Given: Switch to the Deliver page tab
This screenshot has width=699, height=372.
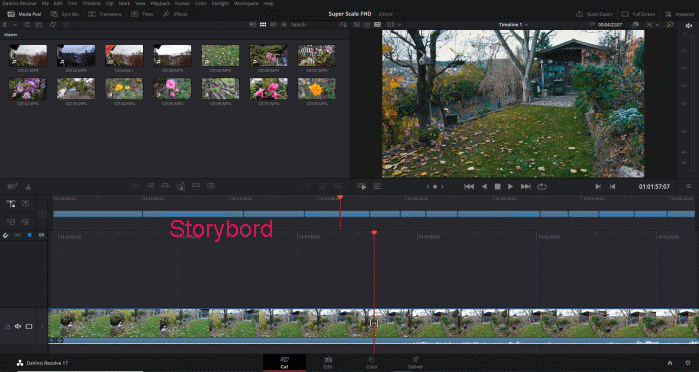Looking at the screenshot, I should point(415,362).
